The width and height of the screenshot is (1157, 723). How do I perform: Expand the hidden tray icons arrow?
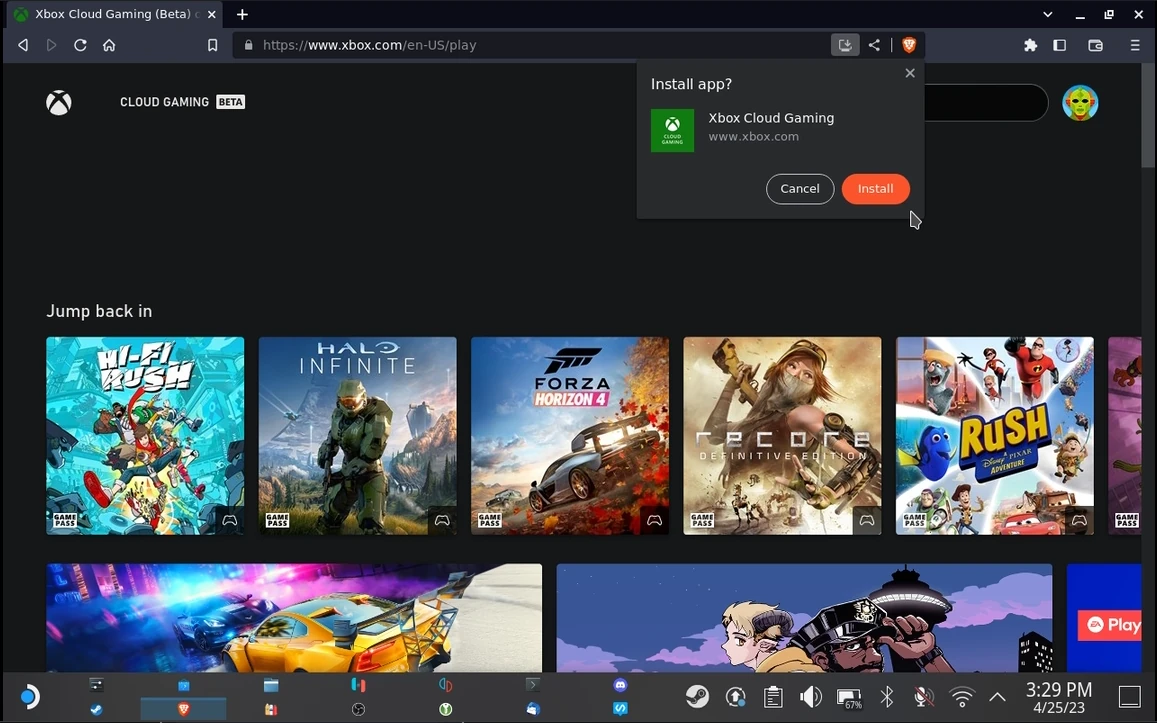coord(998,696)
